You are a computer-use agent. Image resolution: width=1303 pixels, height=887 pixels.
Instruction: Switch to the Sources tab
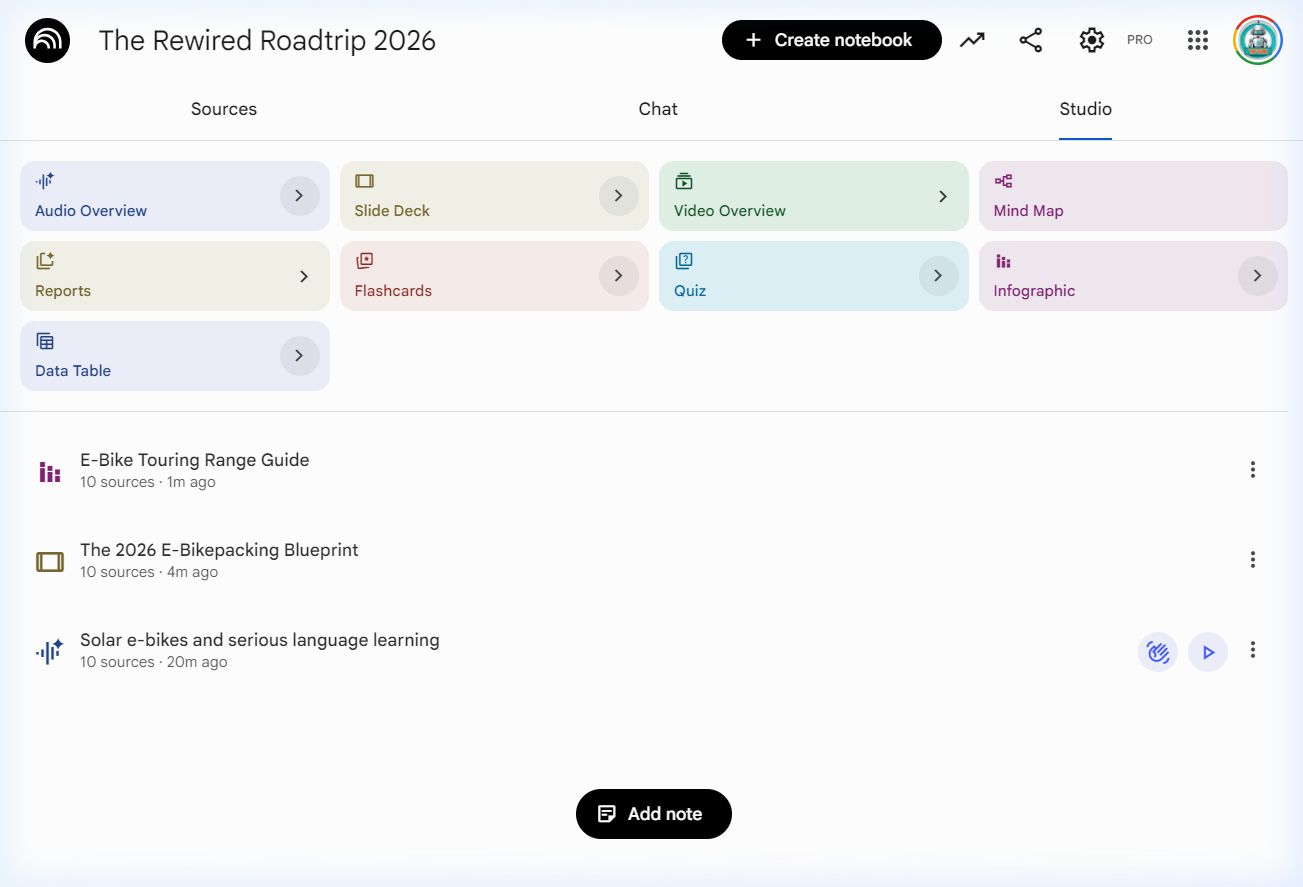[224, 109]
